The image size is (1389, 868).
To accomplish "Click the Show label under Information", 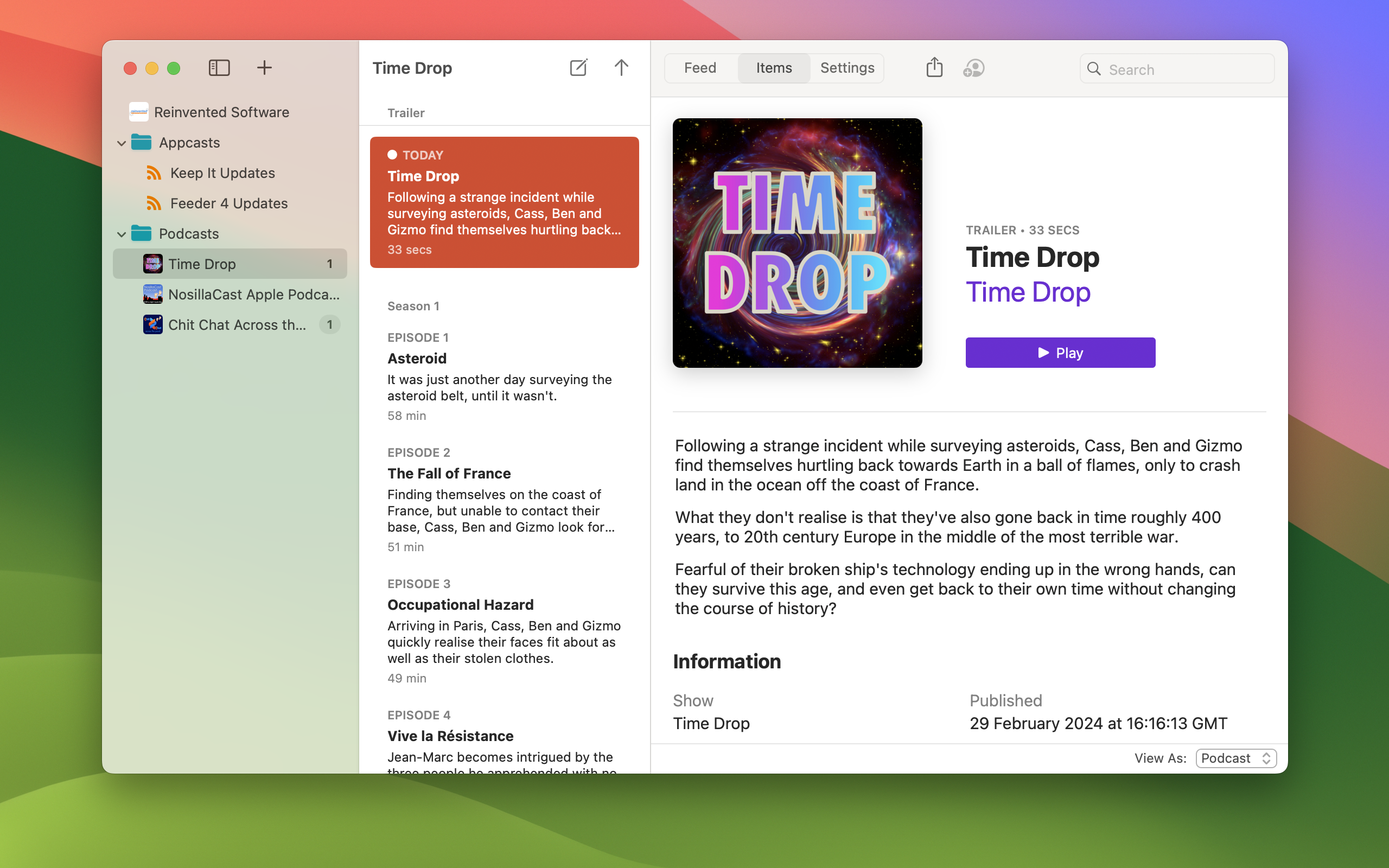I will click(x=693, y=700).
